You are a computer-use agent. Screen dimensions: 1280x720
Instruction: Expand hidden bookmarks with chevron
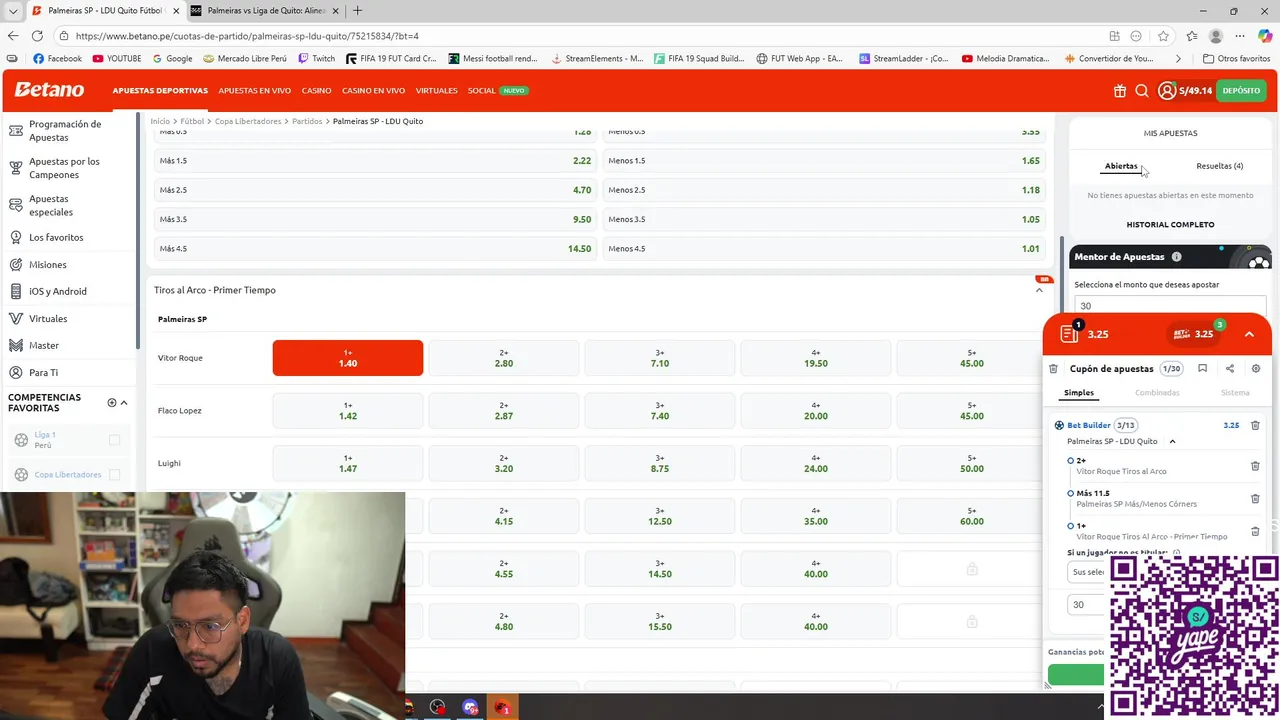[x=1178, y=59]
